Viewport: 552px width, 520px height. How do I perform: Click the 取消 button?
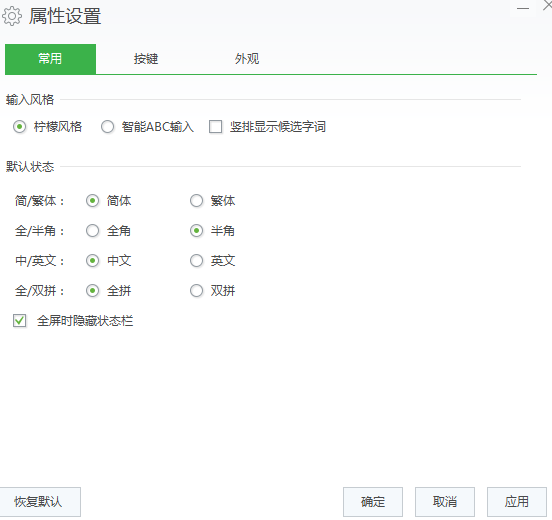coord(445,502)
